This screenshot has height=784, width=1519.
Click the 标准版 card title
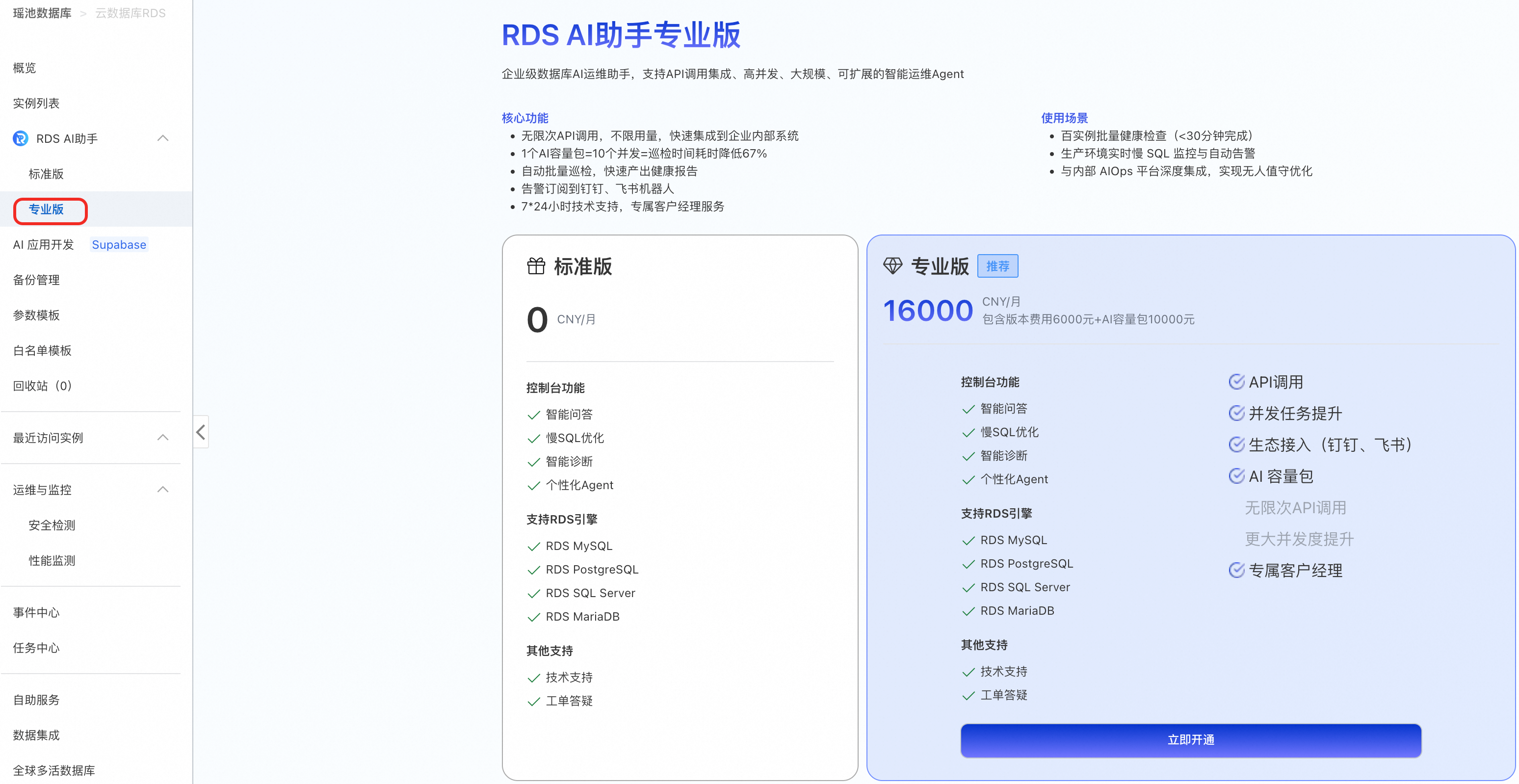pyautogui.click(x=582, y=266)
